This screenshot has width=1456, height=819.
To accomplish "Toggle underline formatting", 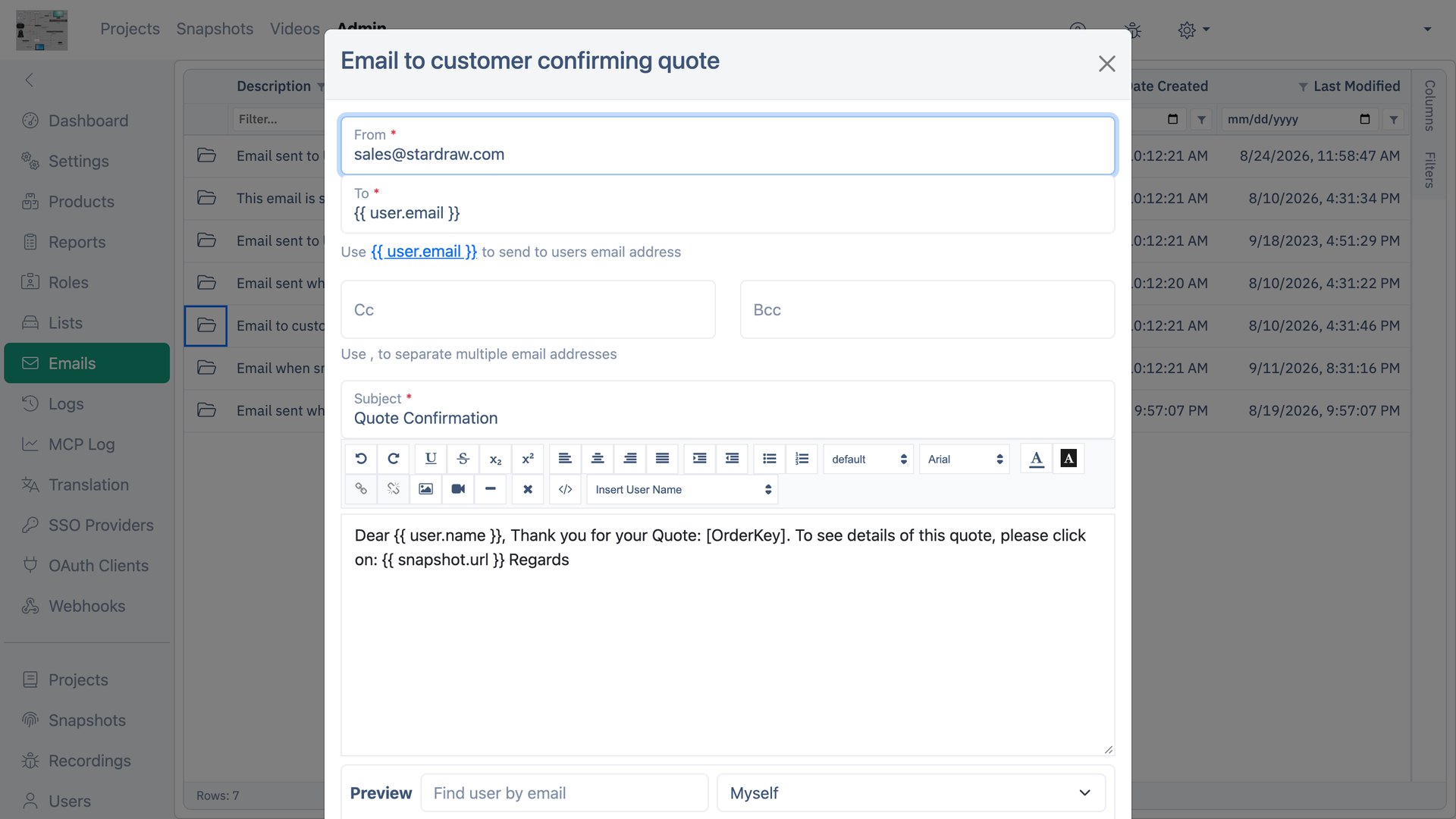I will point(431,459).
